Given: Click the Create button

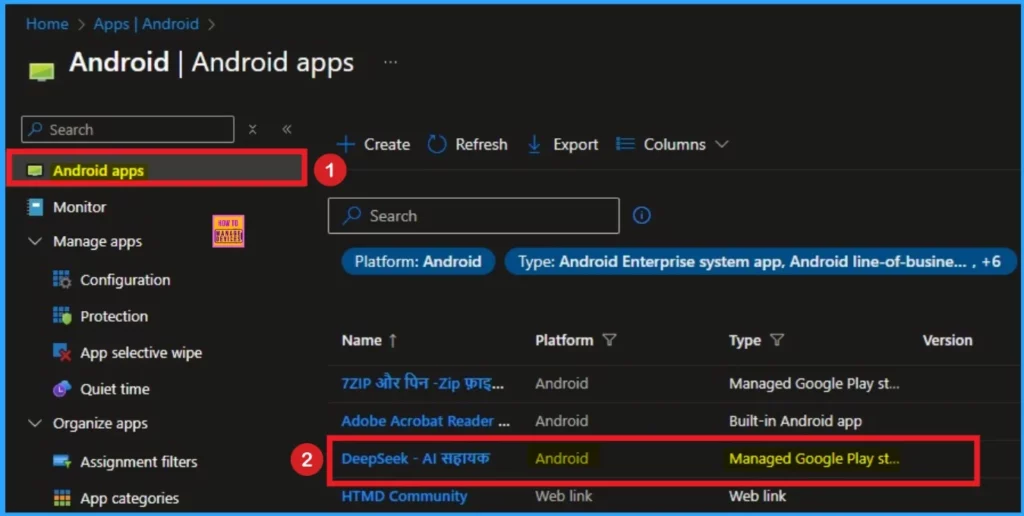Looking at the screenshot, I should (x=374, y=144).
